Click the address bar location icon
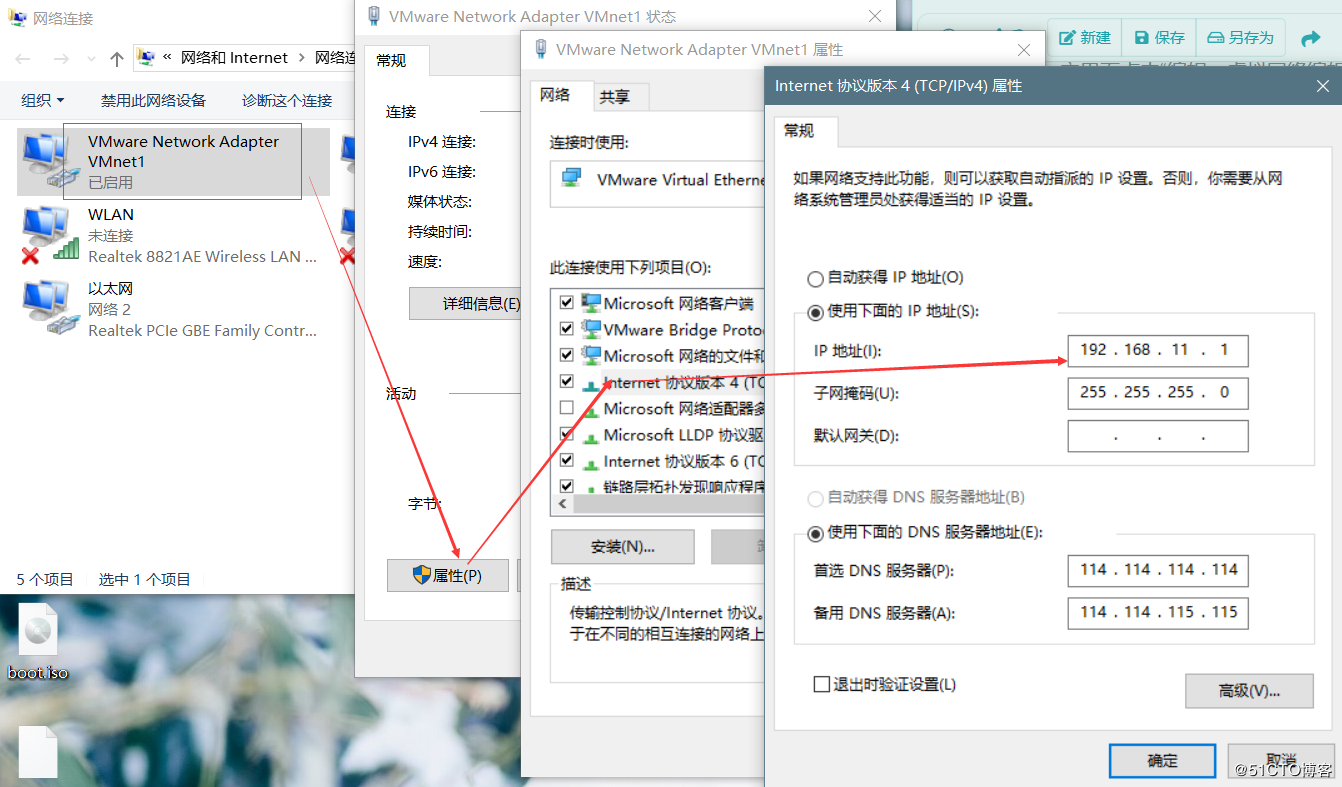This screenshot has width=1342, height=787. pos(145,58)
